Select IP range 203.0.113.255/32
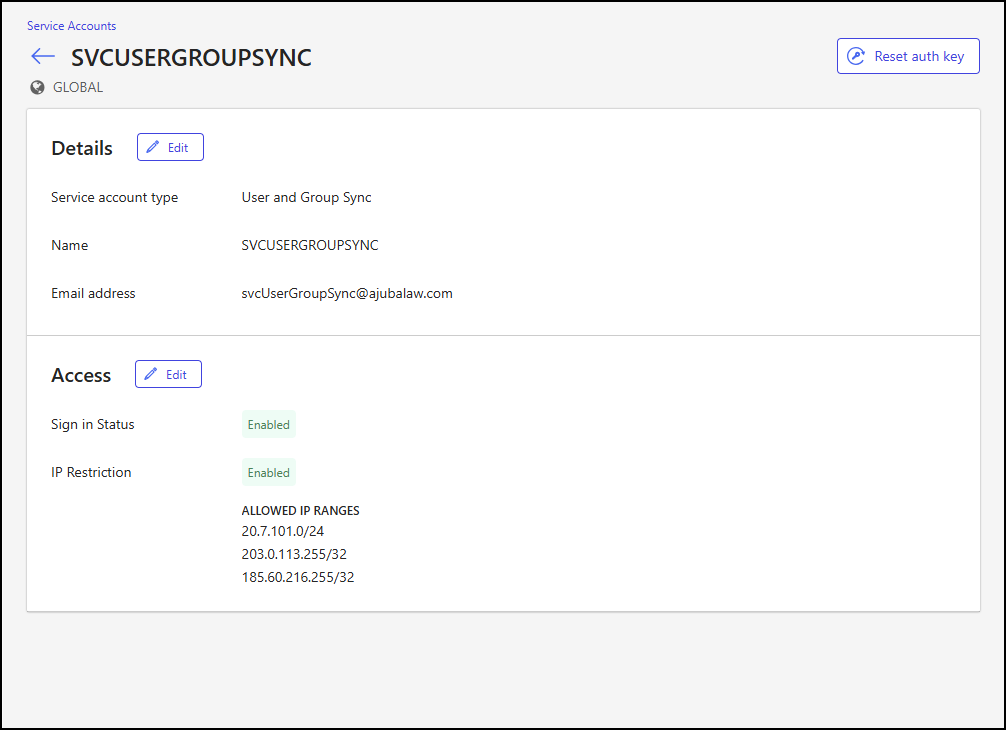The image size is (1006, 730). tap(294, 554)
